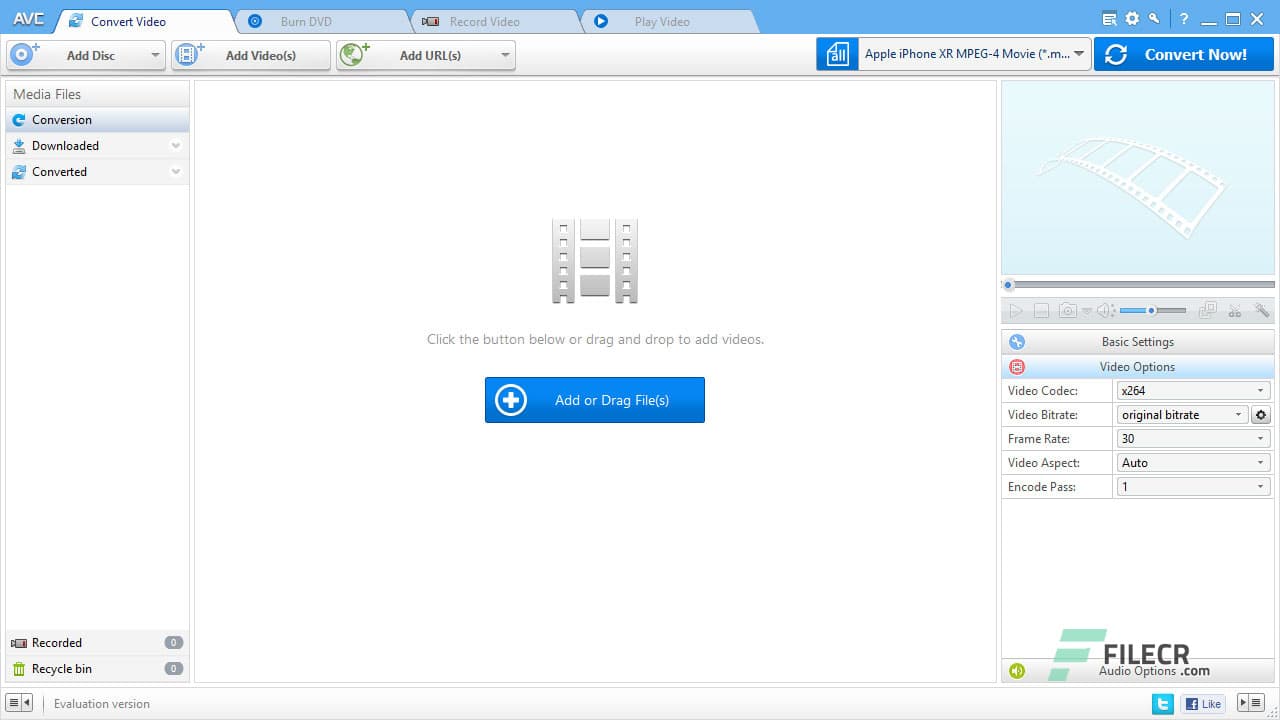Mute audio using the speaker icon
Viewport: 1280px width, 720px height.
click(1104, 310)
